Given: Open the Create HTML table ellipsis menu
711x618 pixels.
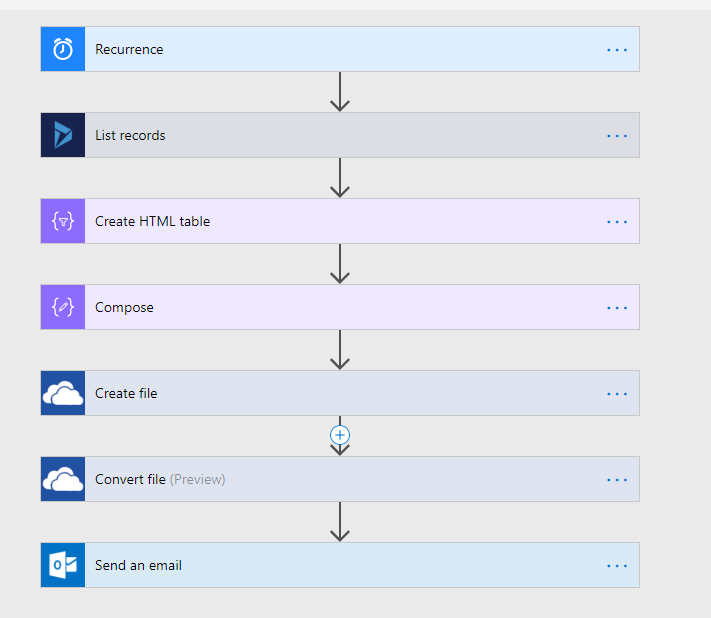Looking at the screenshot, I should click(x=617, y=222).
